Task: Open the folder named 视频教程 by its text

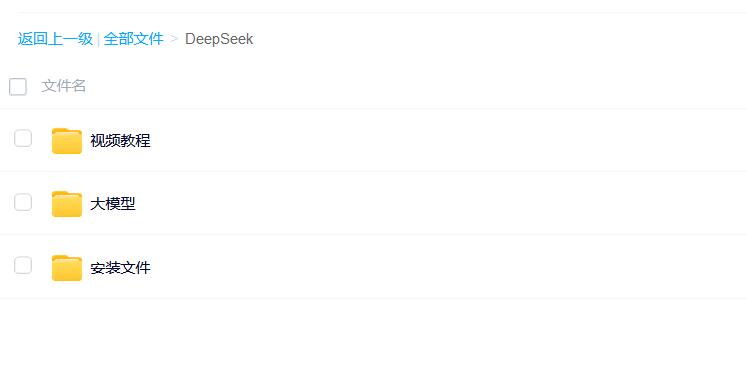Action: click(x=121, y=141)
